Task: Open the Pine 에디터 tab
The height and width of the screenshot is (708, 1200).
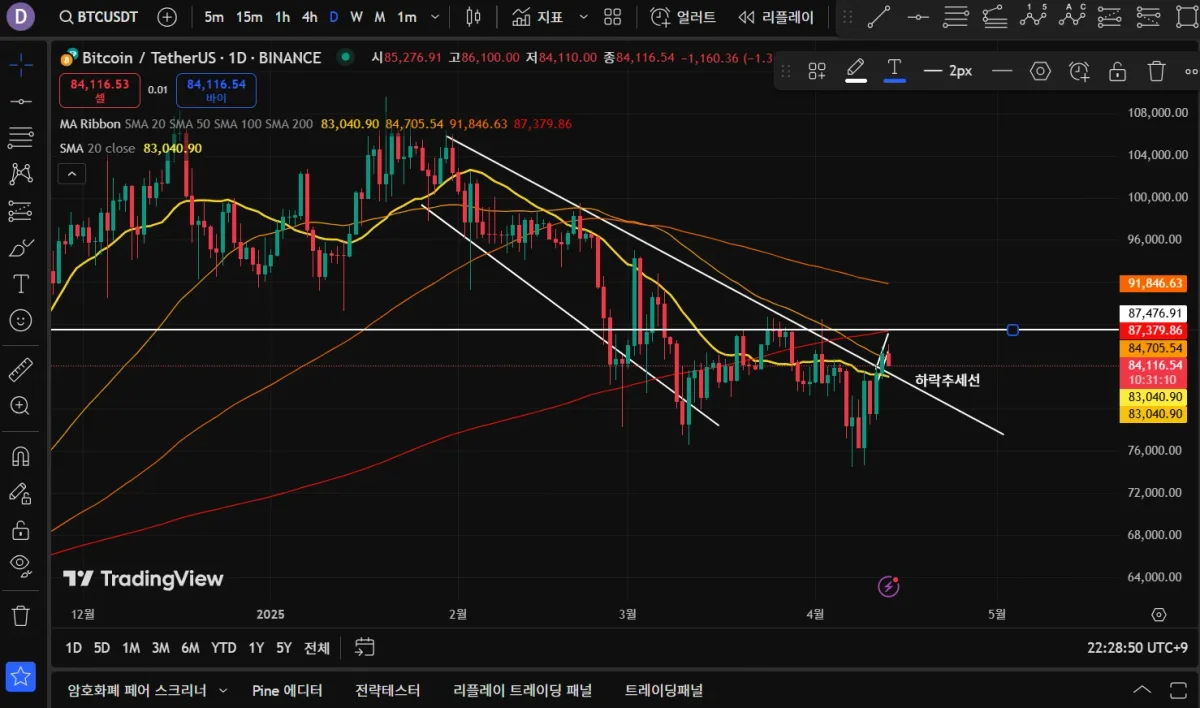Action: point(287,690)
